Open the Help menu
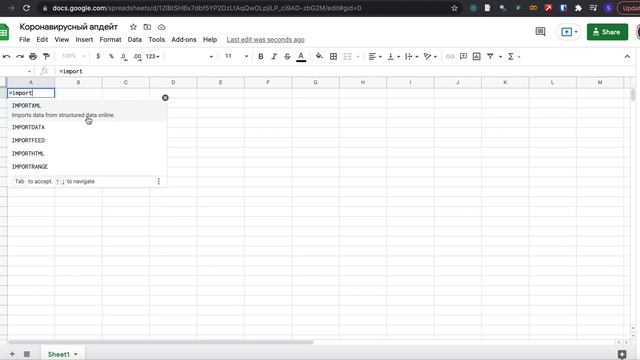 [210, 40]
